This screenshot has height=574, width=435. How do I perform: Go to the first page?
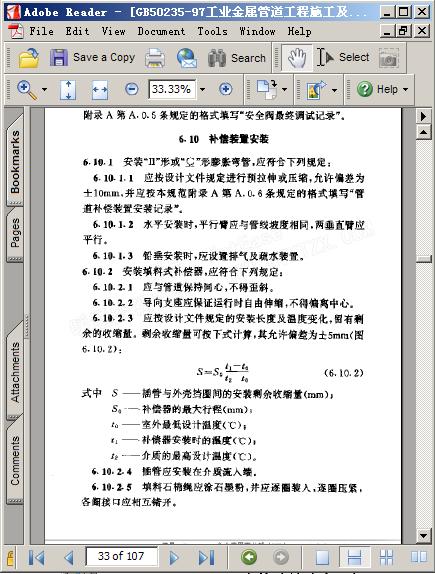click(36, 558)
